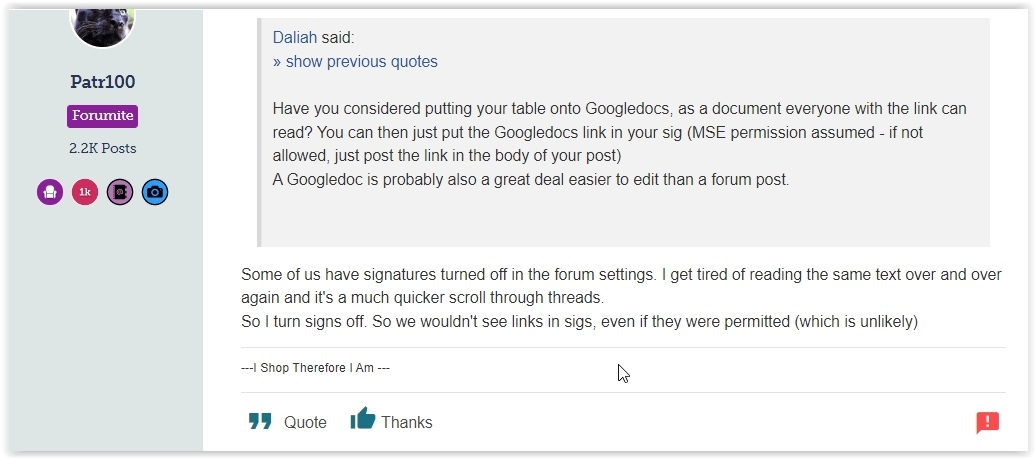Click the reply about signatures turned off
1036x459 pixels.
[621, 286]
